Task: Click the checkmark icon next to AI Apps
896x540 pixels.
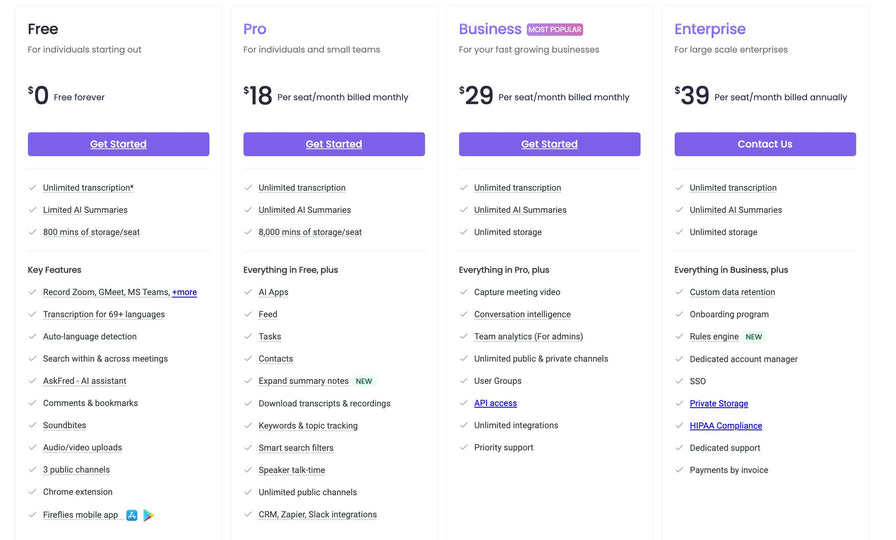Action: tap(249, 292)
